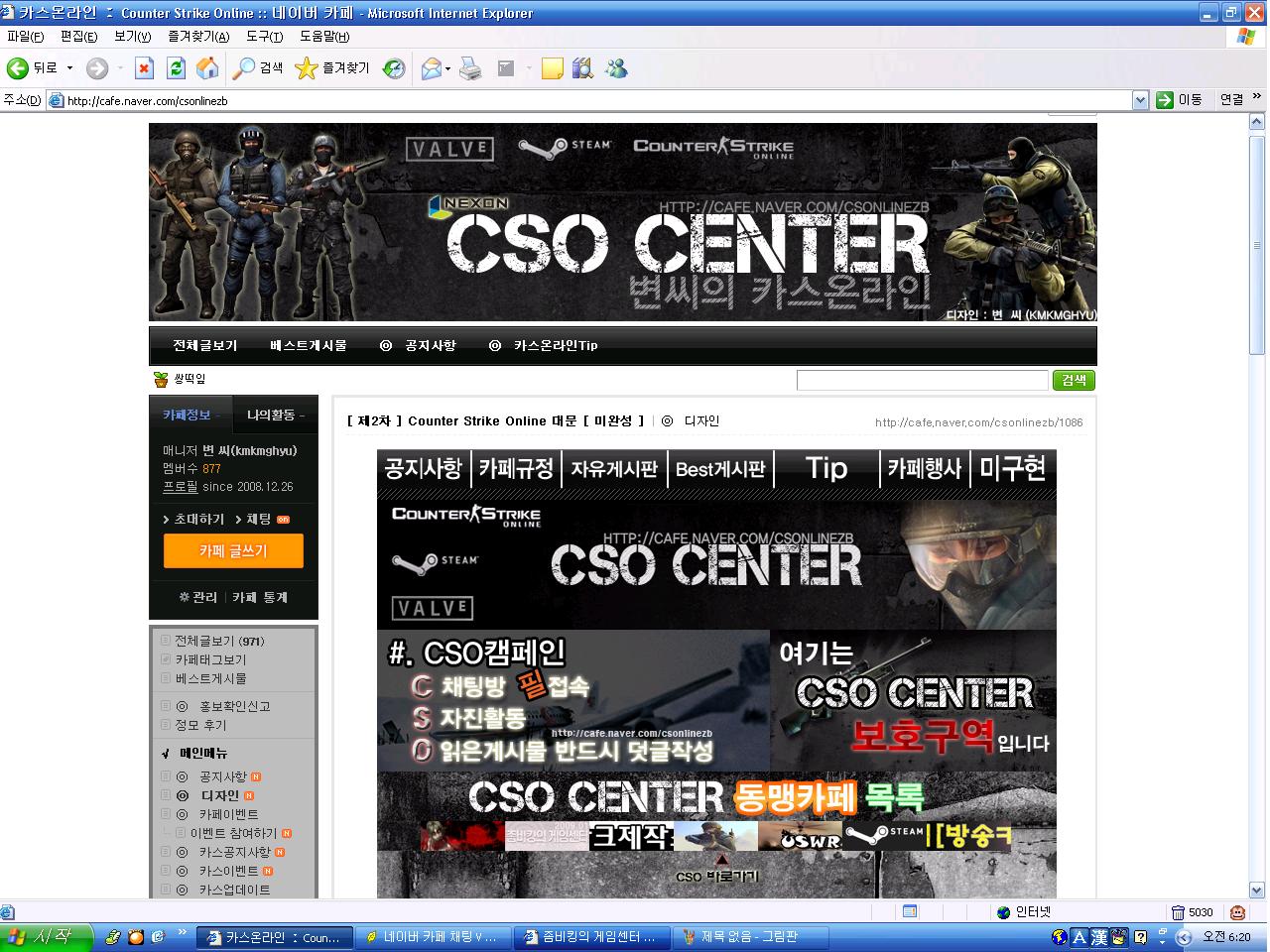The image size is (1270, 952).
Task: Open the 관리 gear link in cafe panel
Action: [x=197, y=597]
